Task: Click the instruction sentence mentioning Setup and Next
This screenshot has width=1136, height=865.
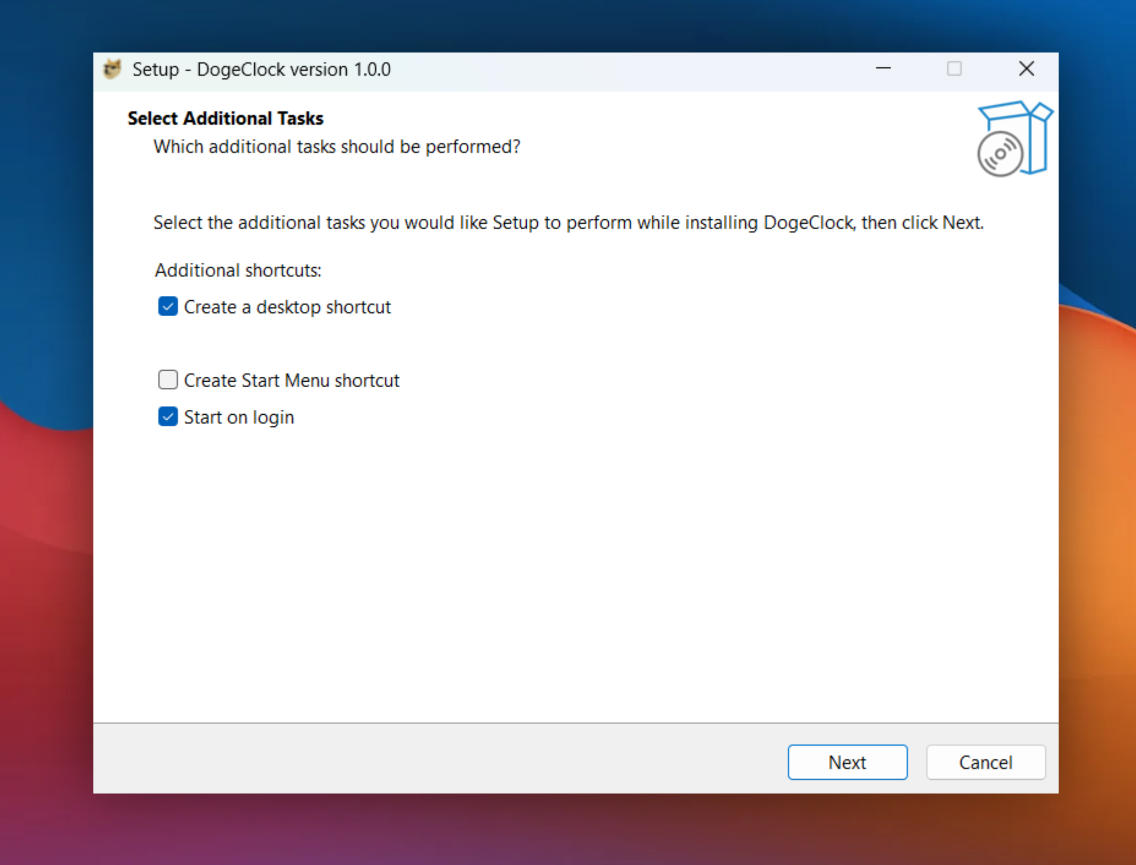Action: (x=568, y=222)
